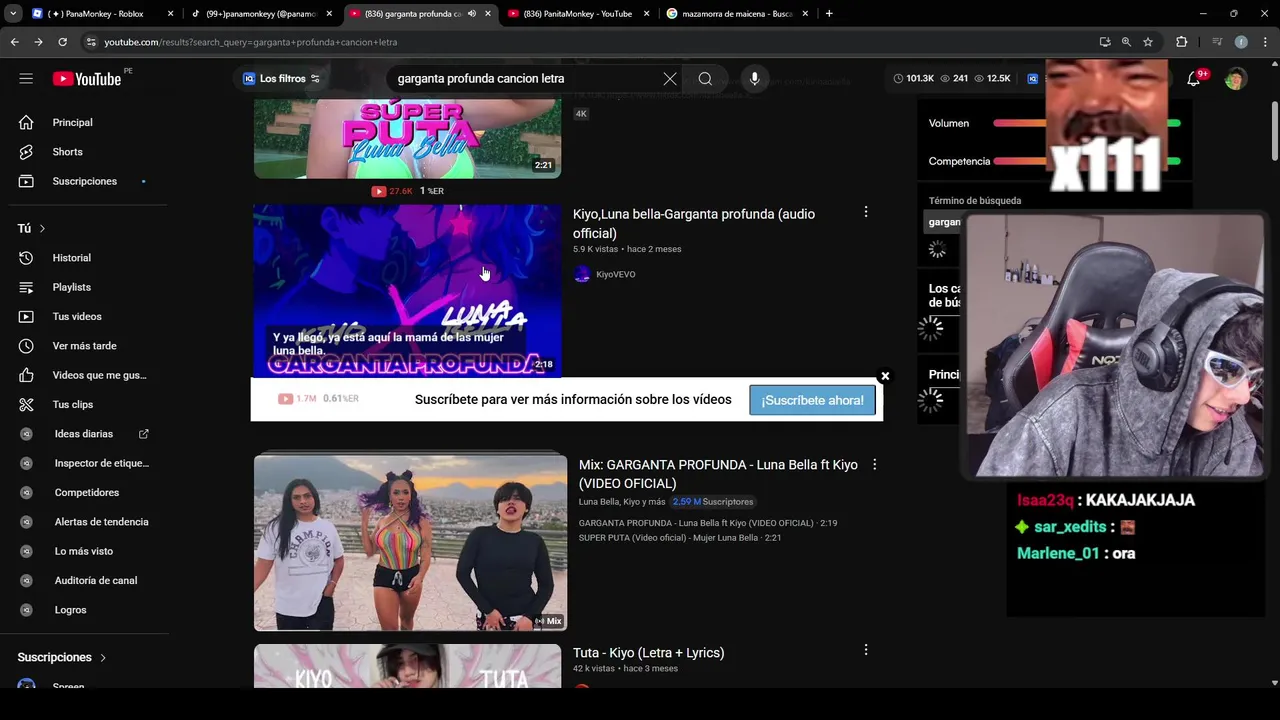This screenshot has height=720, width=1280.
Task: Open the browser tab search dropdown
Action: pos(13,14)
